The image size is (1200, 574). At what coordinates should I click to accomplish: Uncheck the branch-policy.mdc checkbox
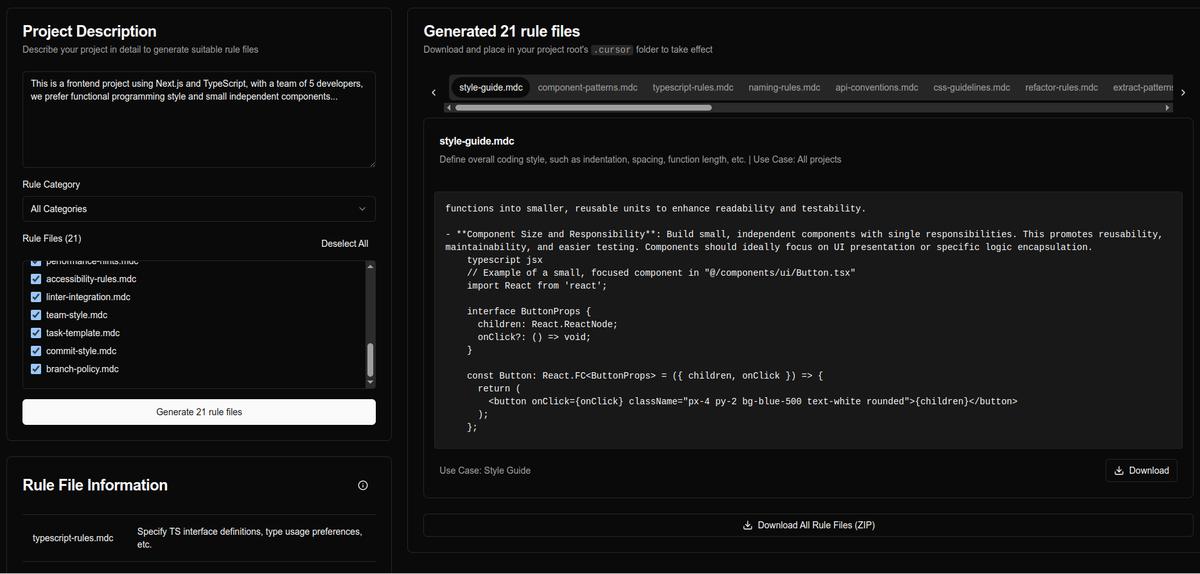pos(37,369)
